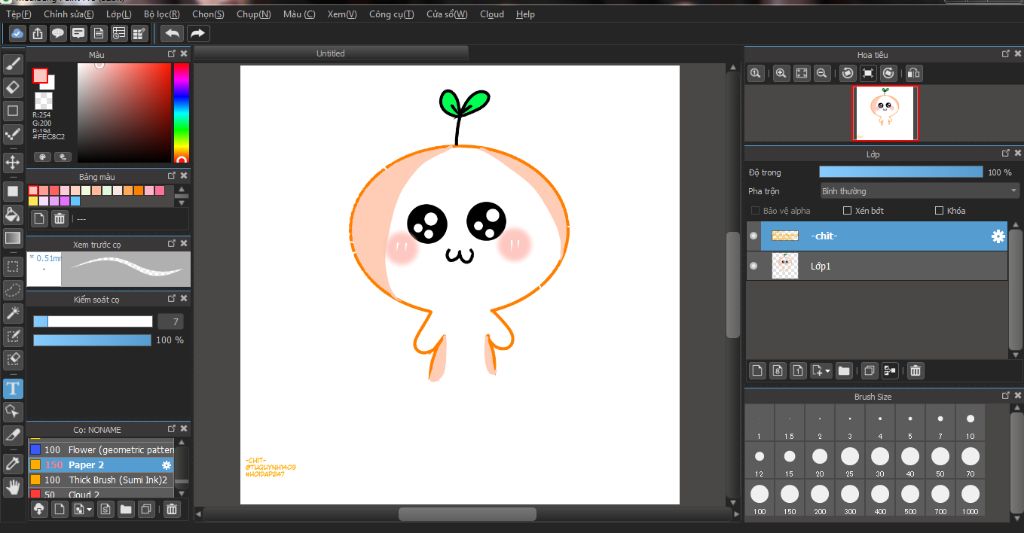The image size is (1024, 533).
Task: Click the Navigator preview thumbnail
Action: pos(885,113)
